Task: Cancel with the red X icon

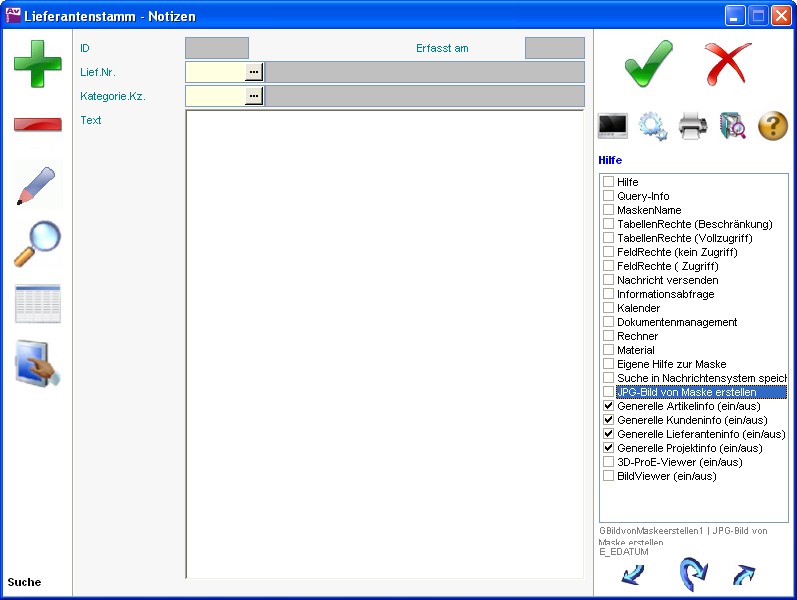Action: pos(727,64)
